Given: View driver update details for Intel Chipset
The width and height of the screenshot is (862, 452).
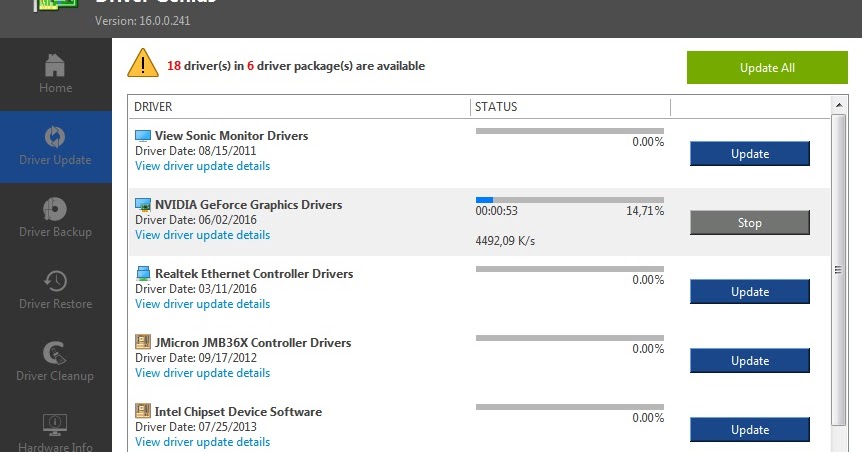Looking at the screenshot, I should [x=202, y=442].
